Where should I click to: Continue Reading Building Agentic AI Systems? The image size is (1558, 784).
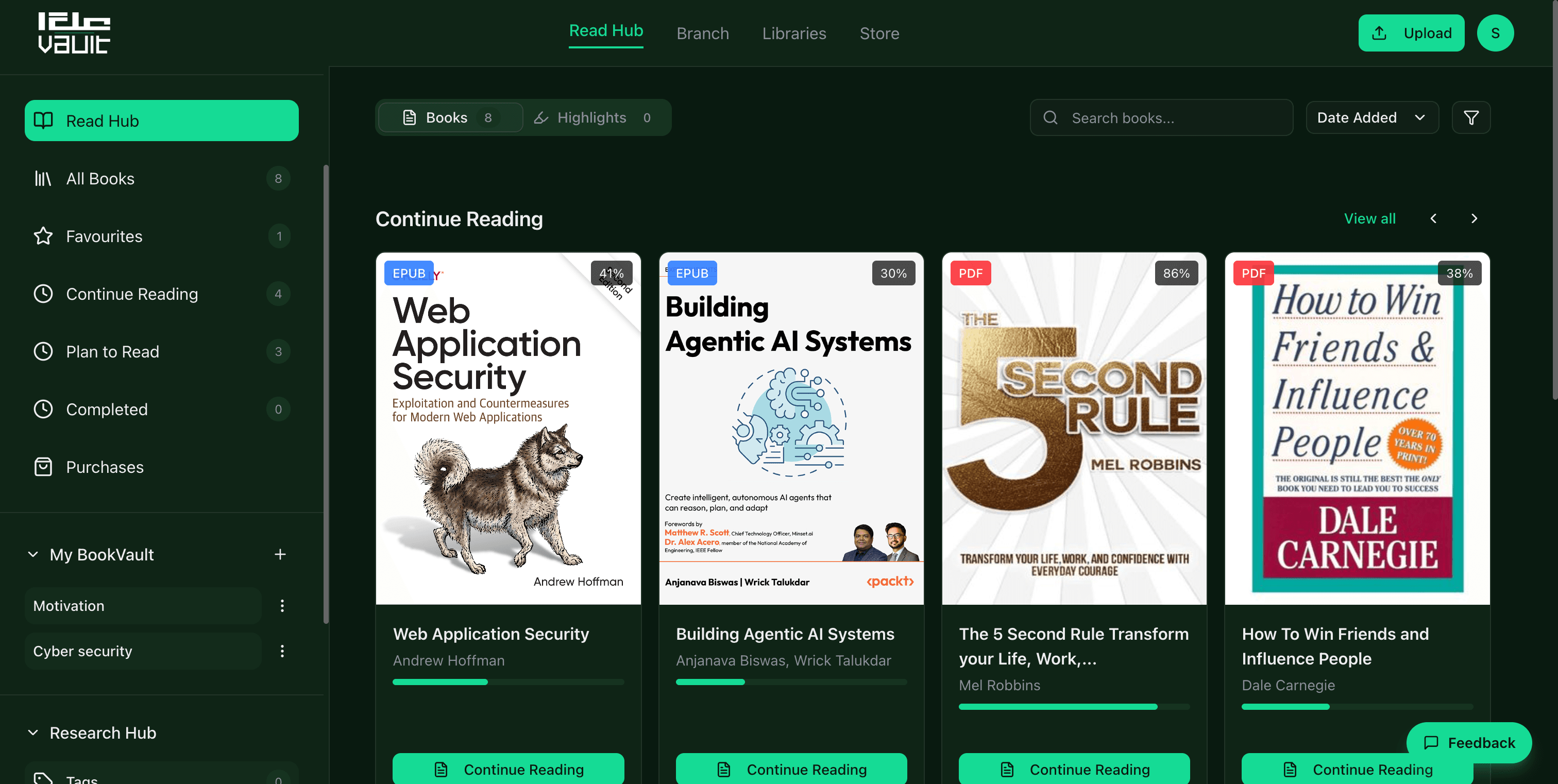tap(791, 768)
